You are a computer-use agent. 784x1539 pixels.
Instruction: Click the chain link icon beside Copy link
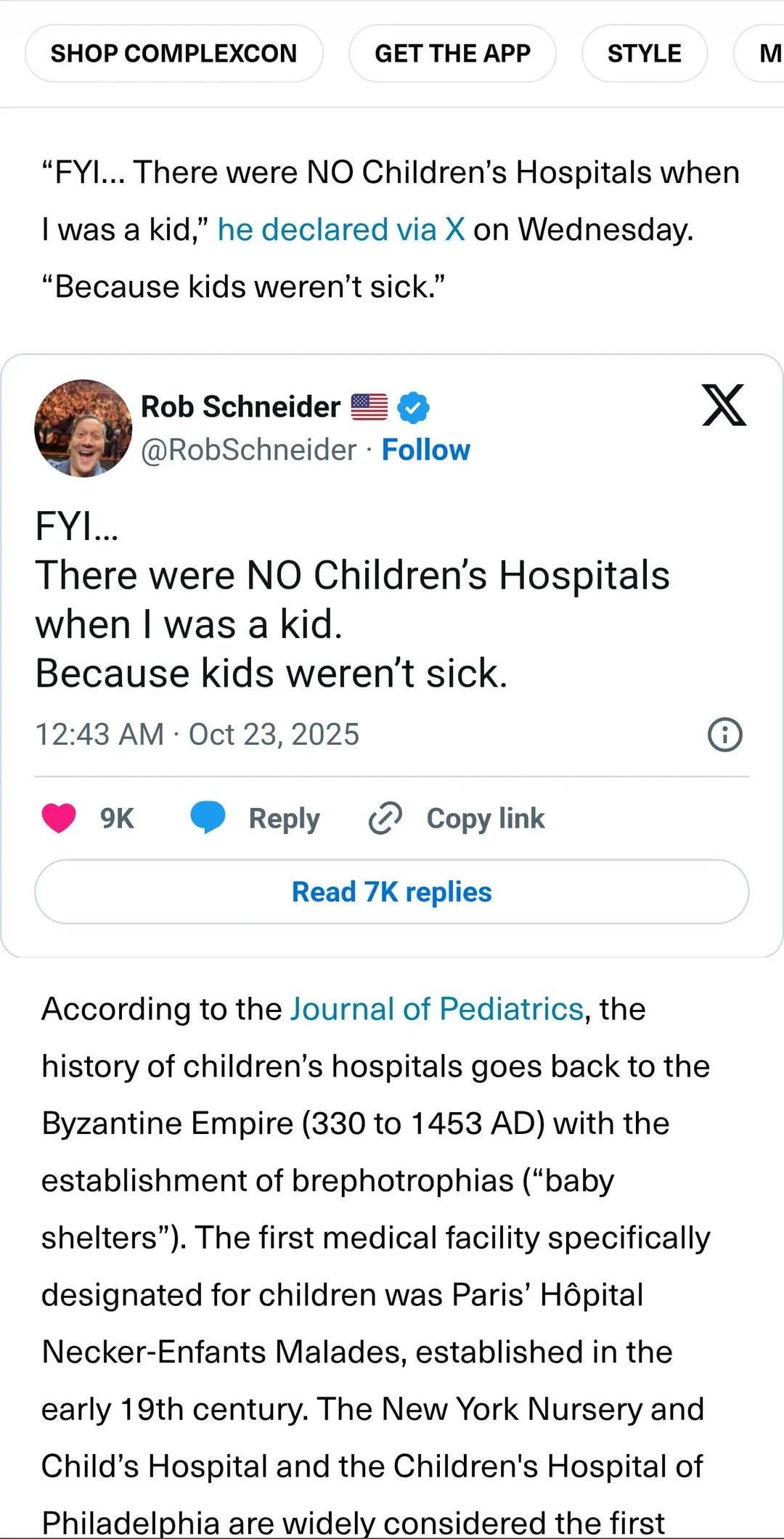click(x=385, y=818)
